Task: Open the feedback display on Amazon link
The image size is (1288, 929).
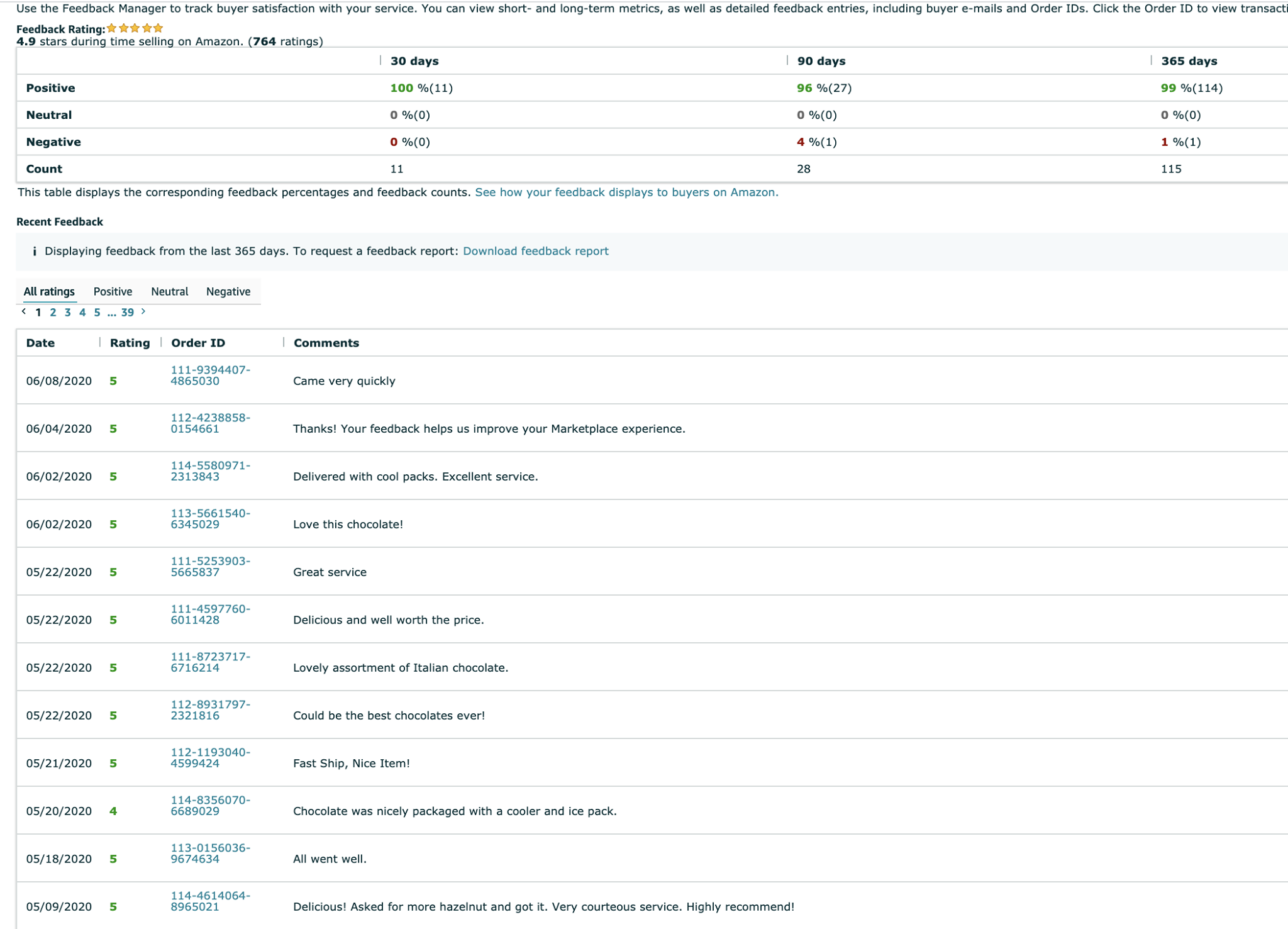Action: pyautogui.click(x=626, y=192)
